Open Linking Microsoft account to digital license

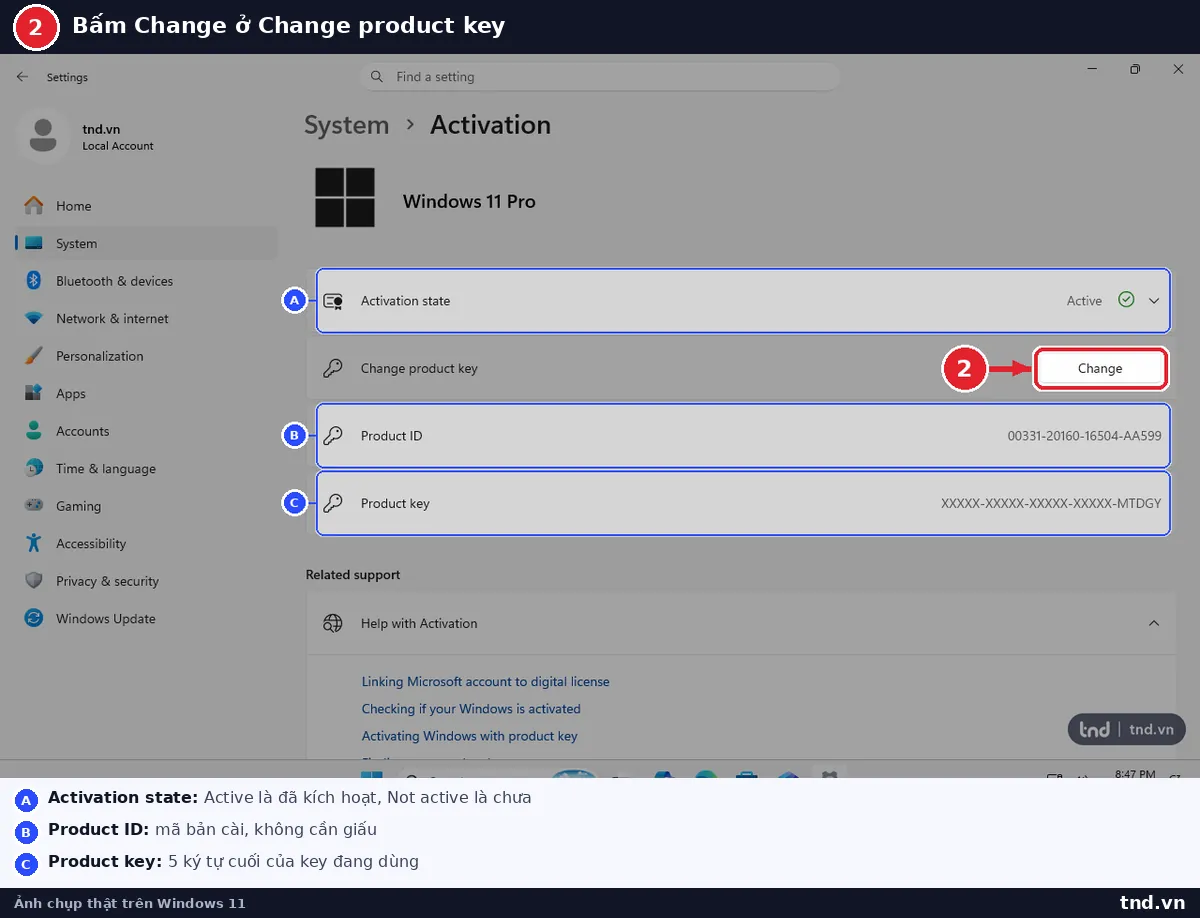[485, 681]
